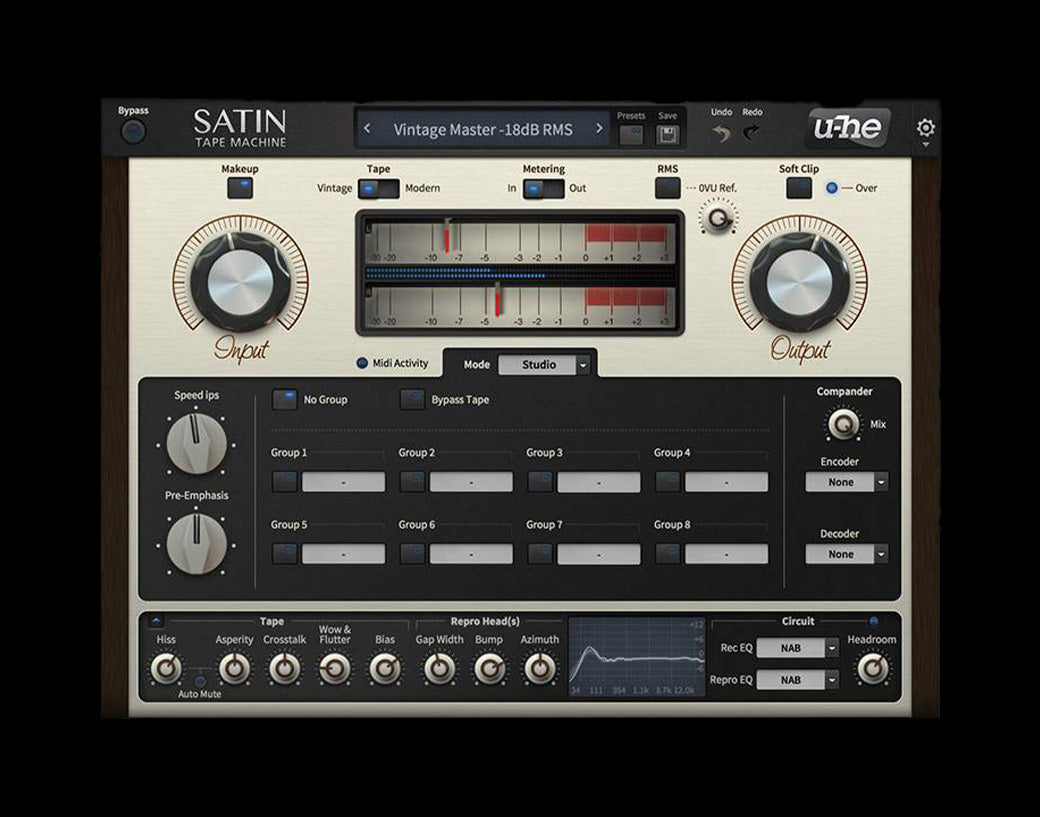Click the Gap Width knob
This screenshot has height=817, width=1040.
[x=439, y=668]
